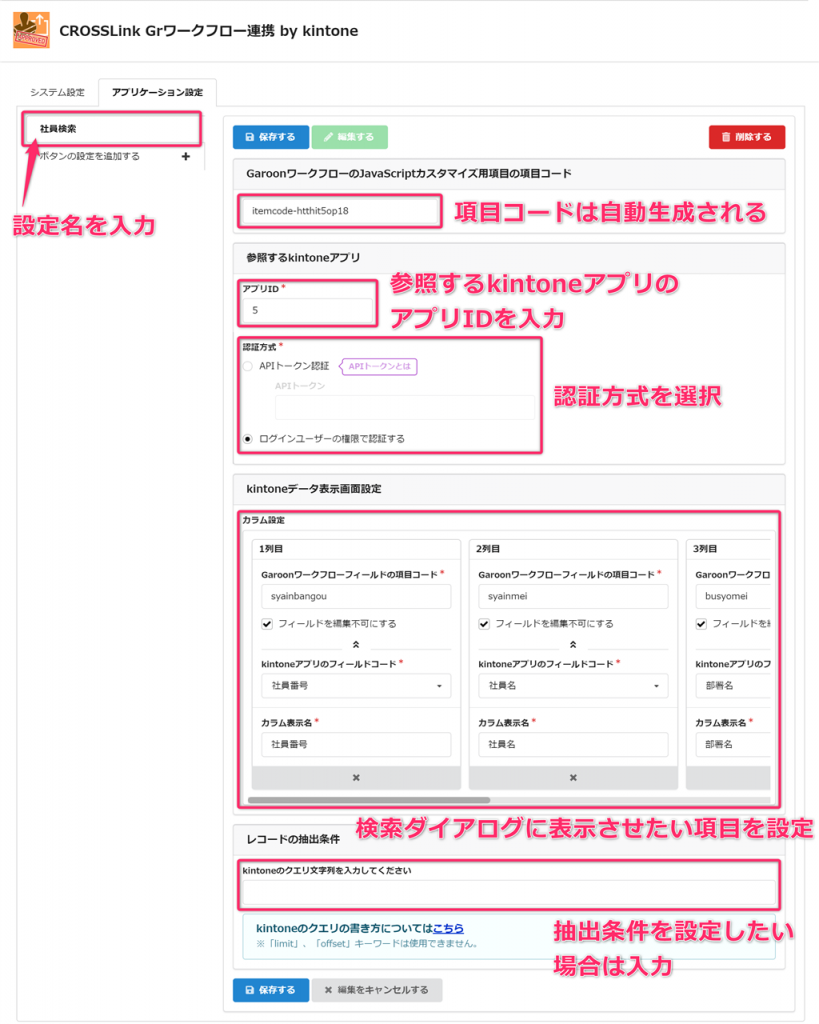Switch to the システム設定 tab
The width and height of the screenshot is (819, 1024).
[x=57, y=92]
